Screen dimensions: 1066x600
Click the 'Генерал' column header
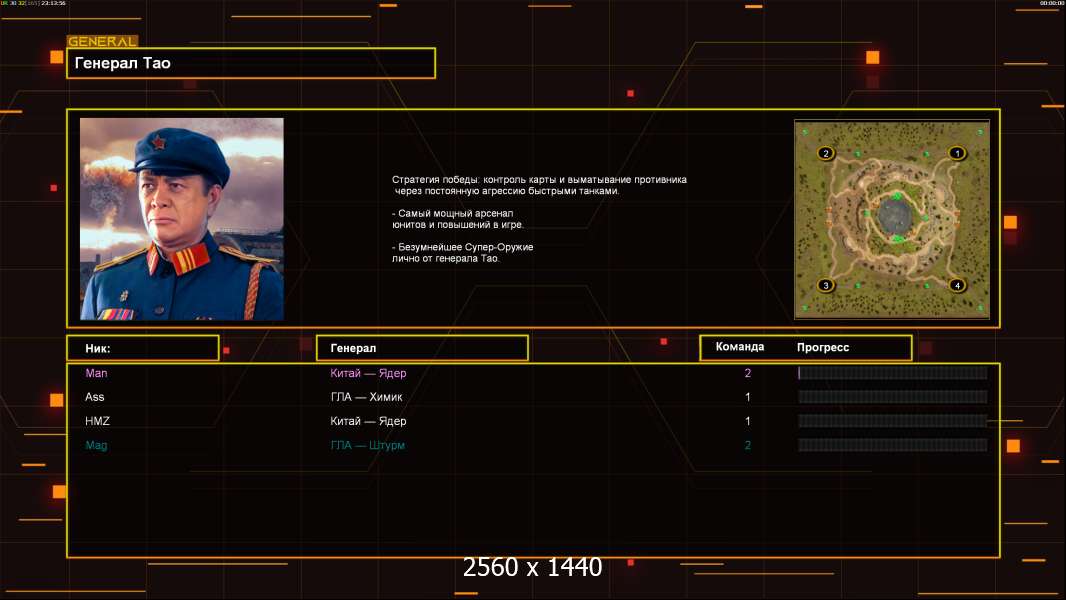422,348
